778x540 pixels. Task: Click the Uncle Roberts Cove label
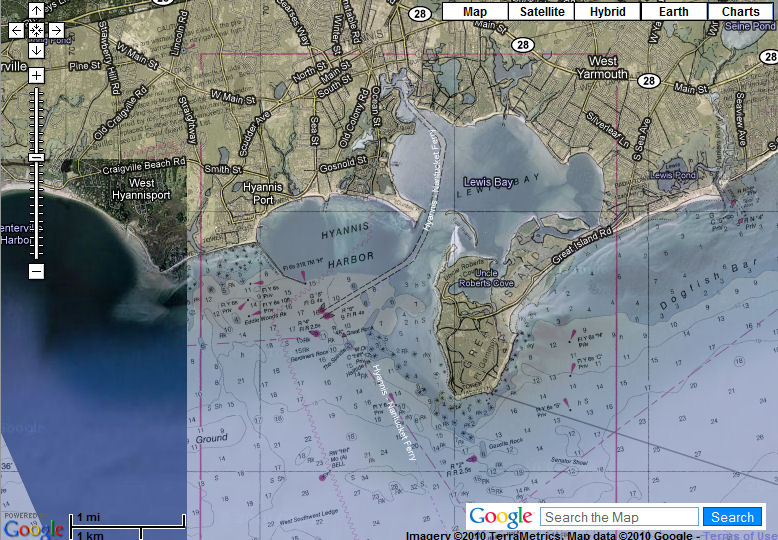point(486,278)
